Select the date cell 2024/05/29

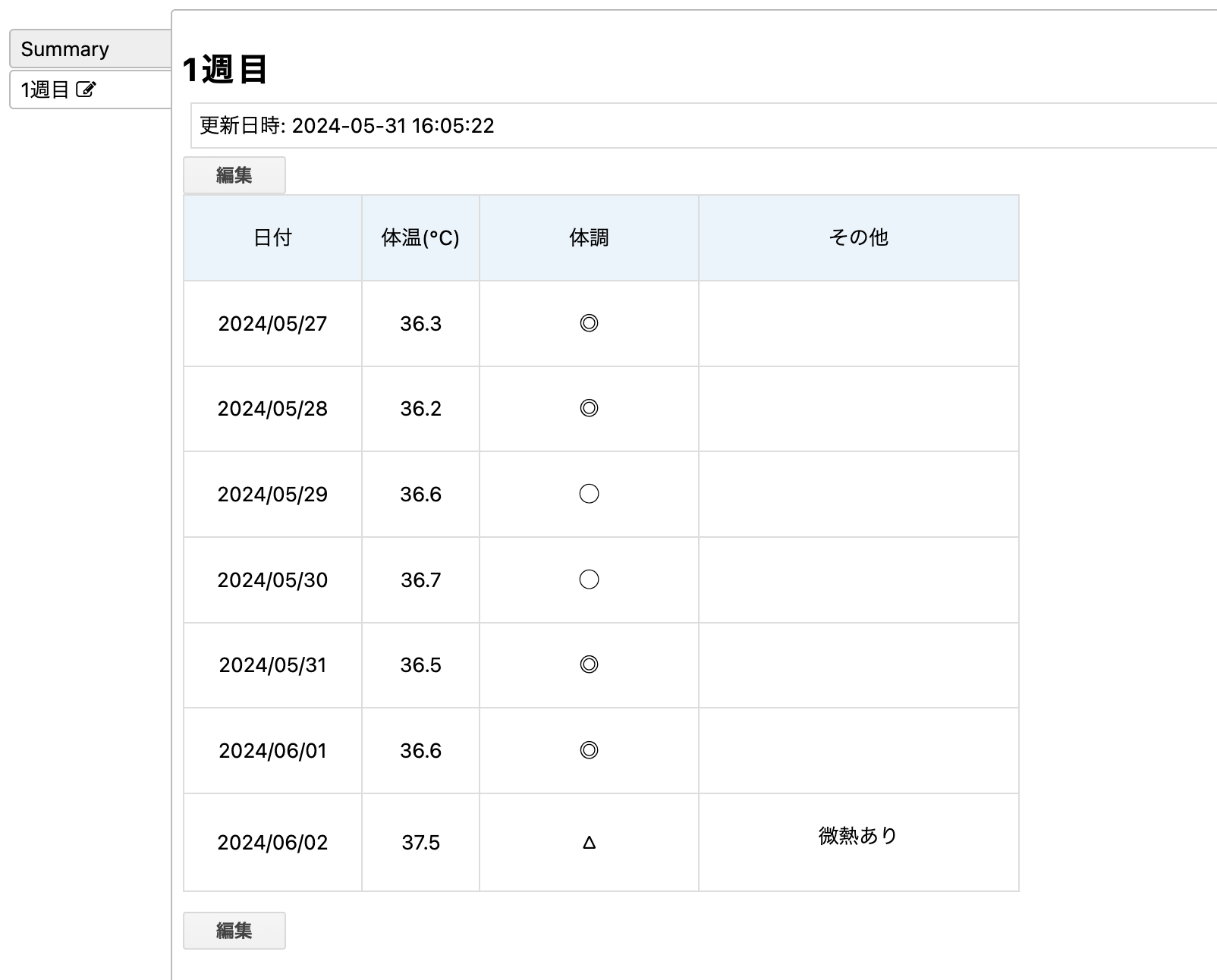(x=272, y=495)
